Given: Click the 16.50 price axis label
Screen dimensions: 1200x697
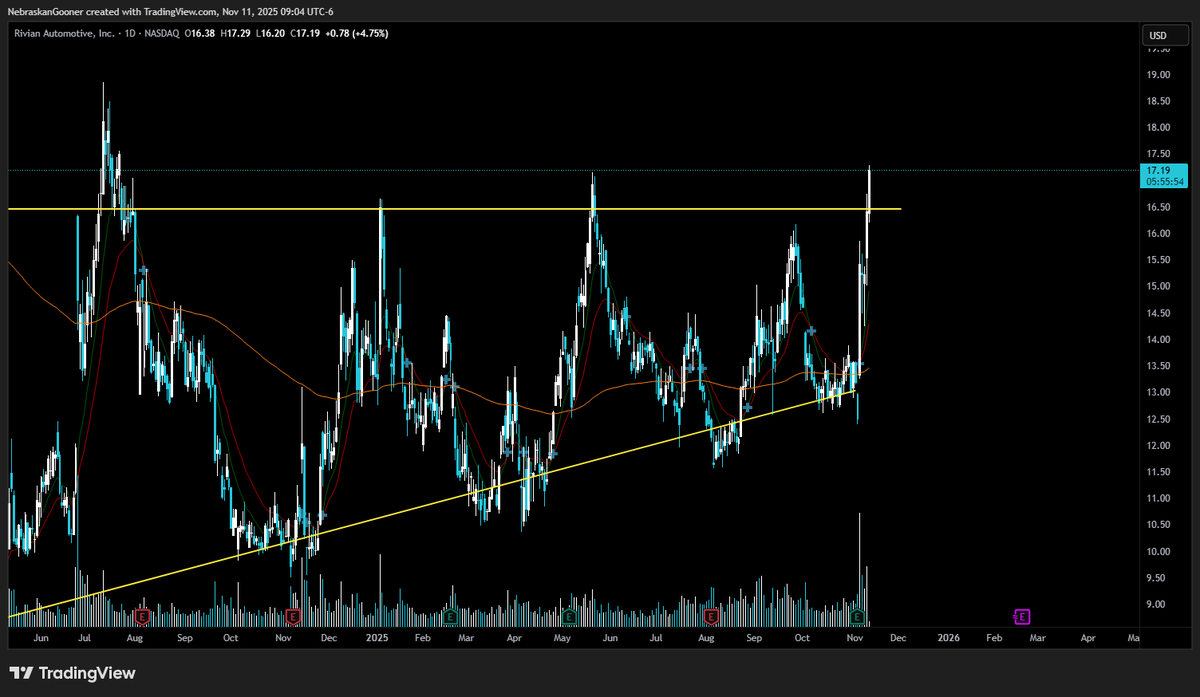Looking at the screenshot, I should click(x=1159, y=207).
